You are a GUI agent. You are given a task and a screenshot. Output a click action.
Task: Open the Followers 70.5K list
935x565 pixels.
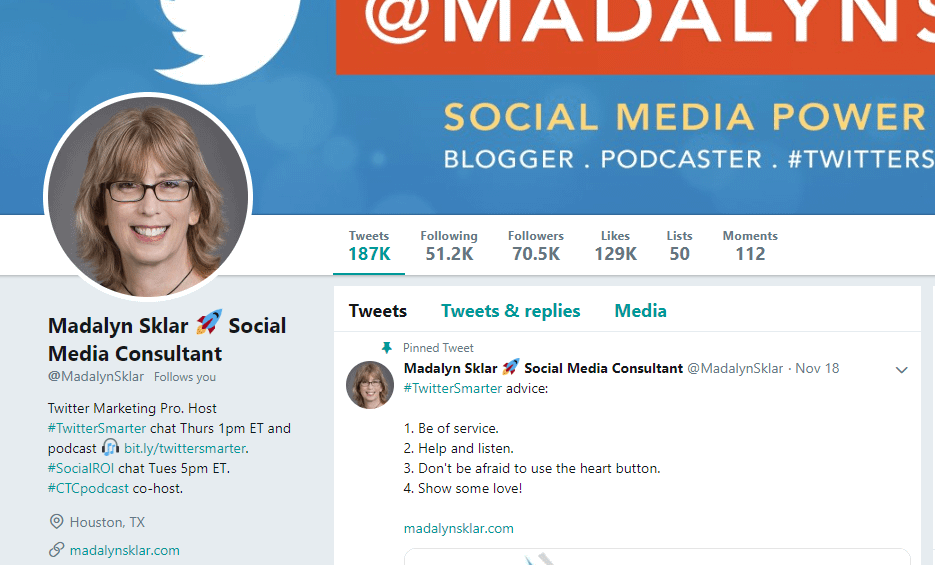click(x=535, y=246)
